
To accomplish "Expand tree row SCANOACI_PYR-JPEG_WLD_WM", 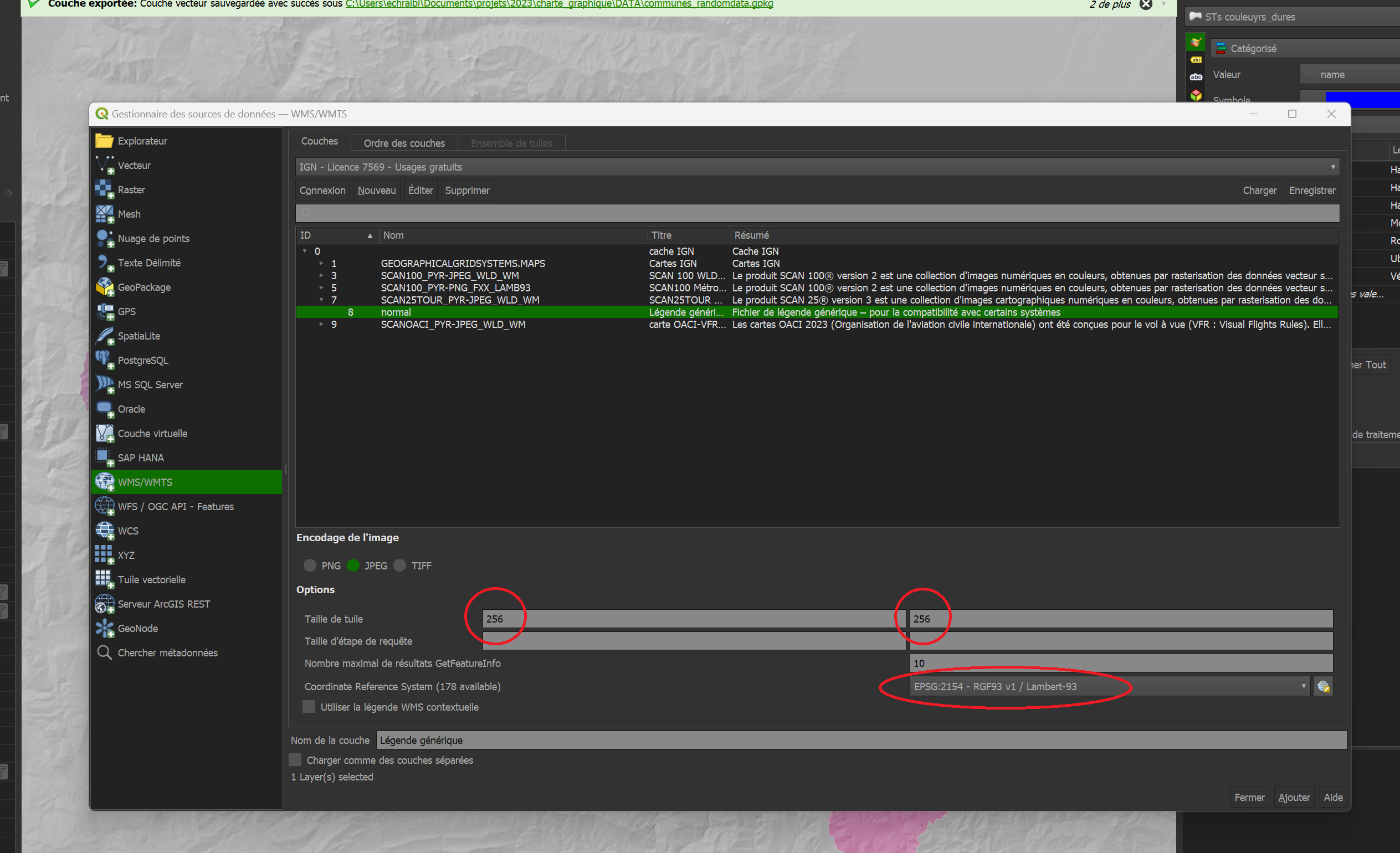I will click(x=321, y=324).
